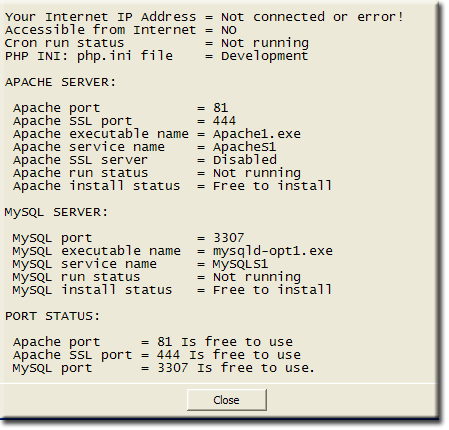Select the Cron run status line
Screen dimensions: 449x430
157,43
